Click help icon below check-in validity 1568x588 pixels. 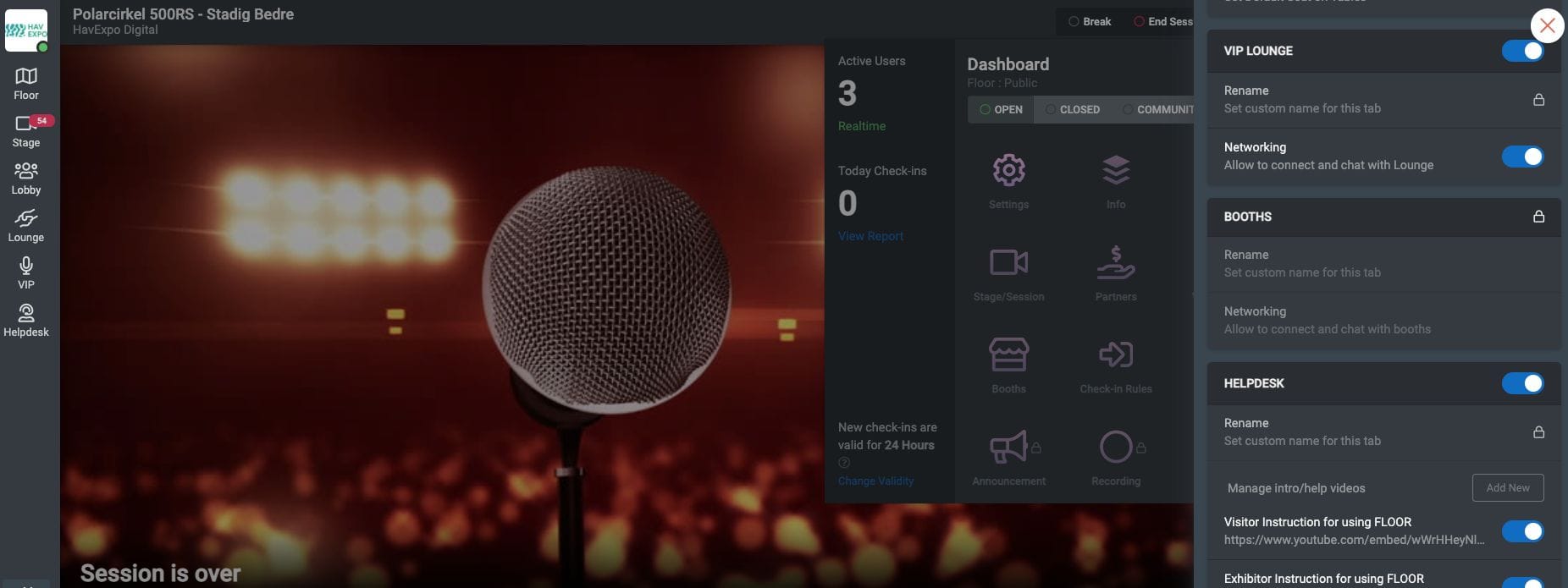tap(844, 463)
